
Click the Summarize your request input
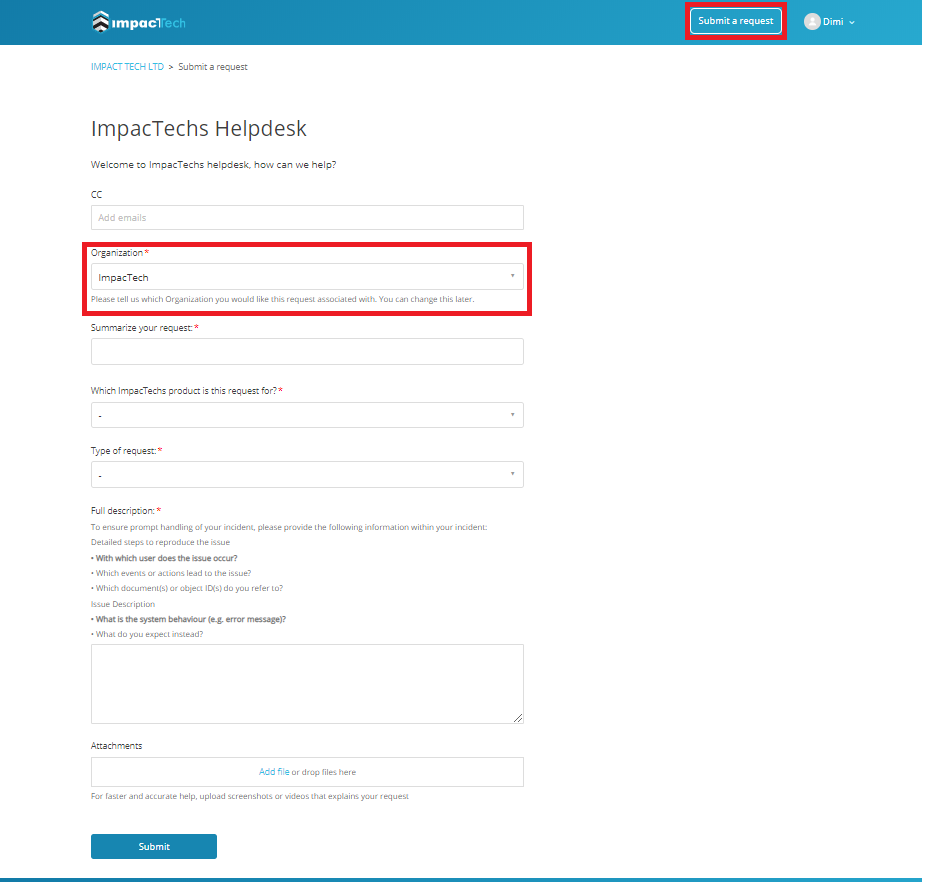click(307, 352)
